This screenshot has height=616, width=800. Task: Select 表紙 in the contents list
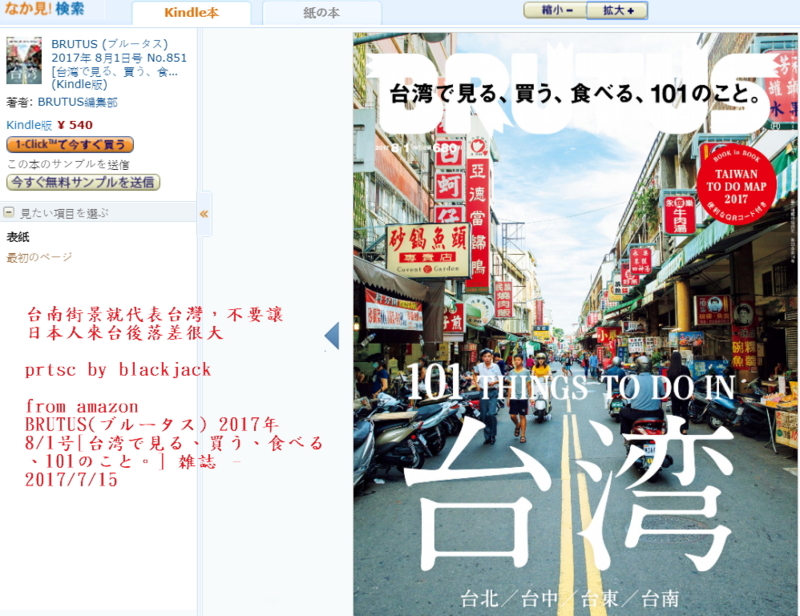coord(18,237)
